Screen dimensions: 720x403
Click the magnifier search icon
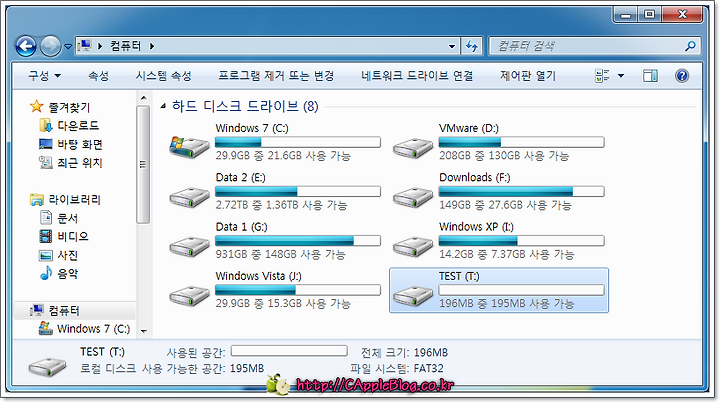[x=690, y=46]
